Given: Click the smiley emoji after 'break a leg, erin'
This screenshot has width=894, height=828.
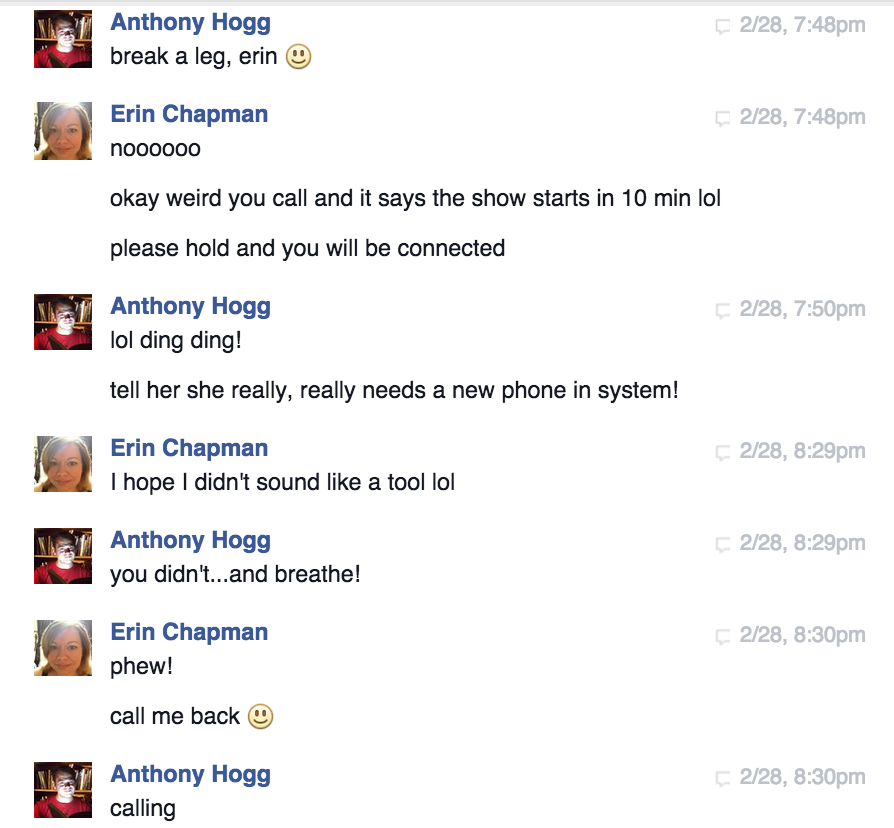Looking at the screenshot, I should coord(298,56).
